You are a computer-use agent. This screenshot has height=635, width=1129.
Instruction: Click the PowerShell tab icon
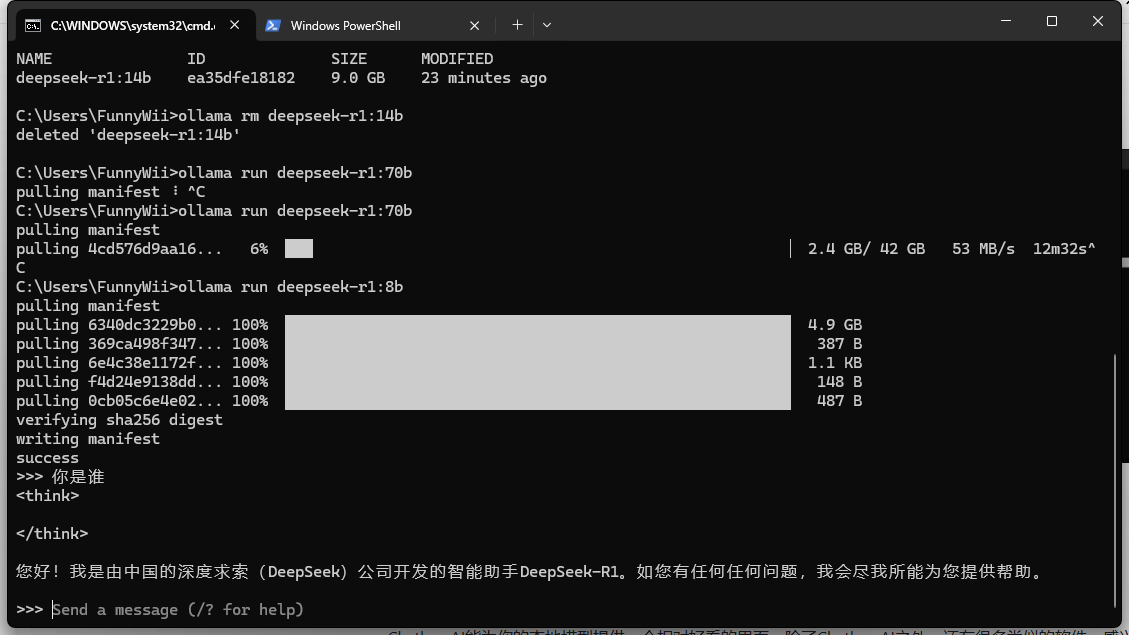273,25
